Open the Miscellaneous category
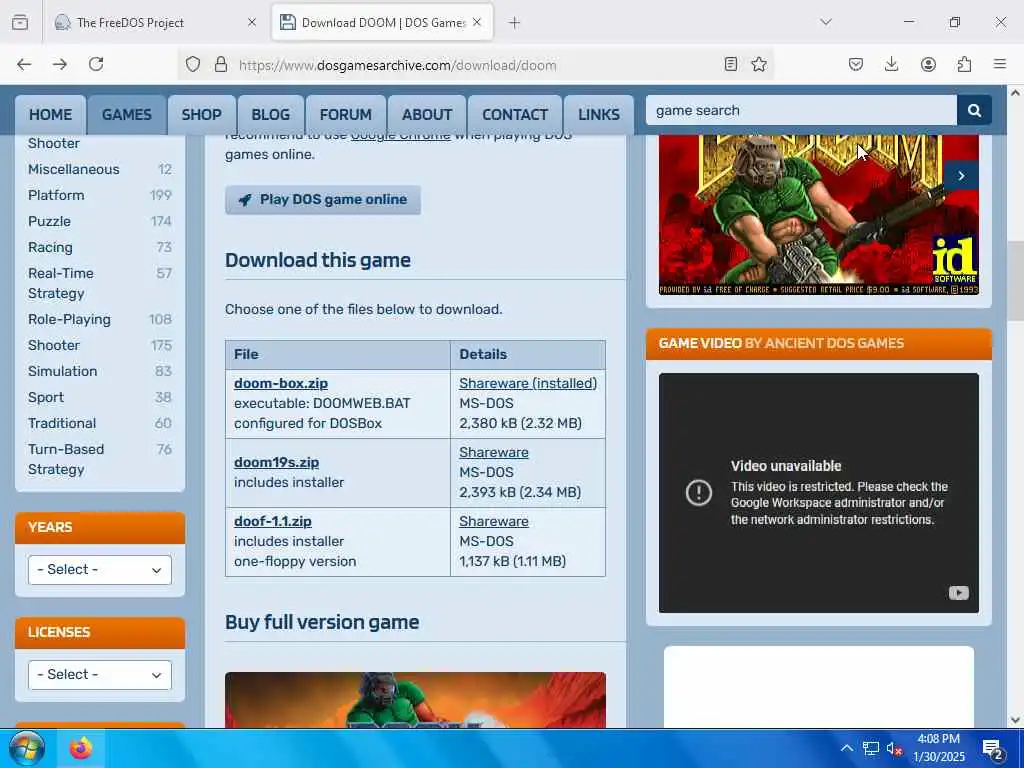 pos(74,169)
